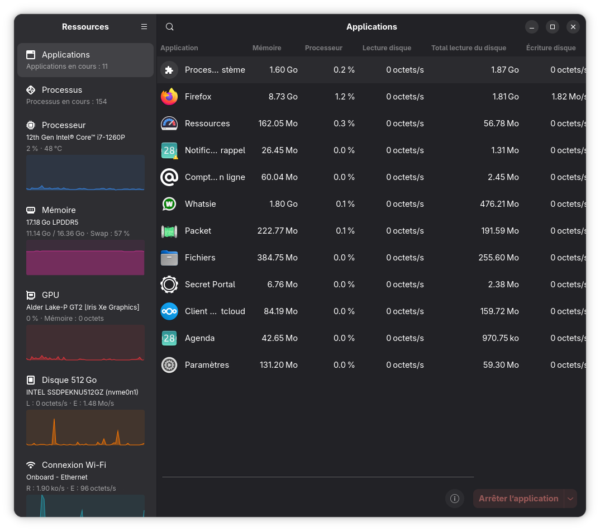The height and width of the screenshot is (531, 600).
Task: Open the Disque 512 Go section
Action: click(85, 410)
